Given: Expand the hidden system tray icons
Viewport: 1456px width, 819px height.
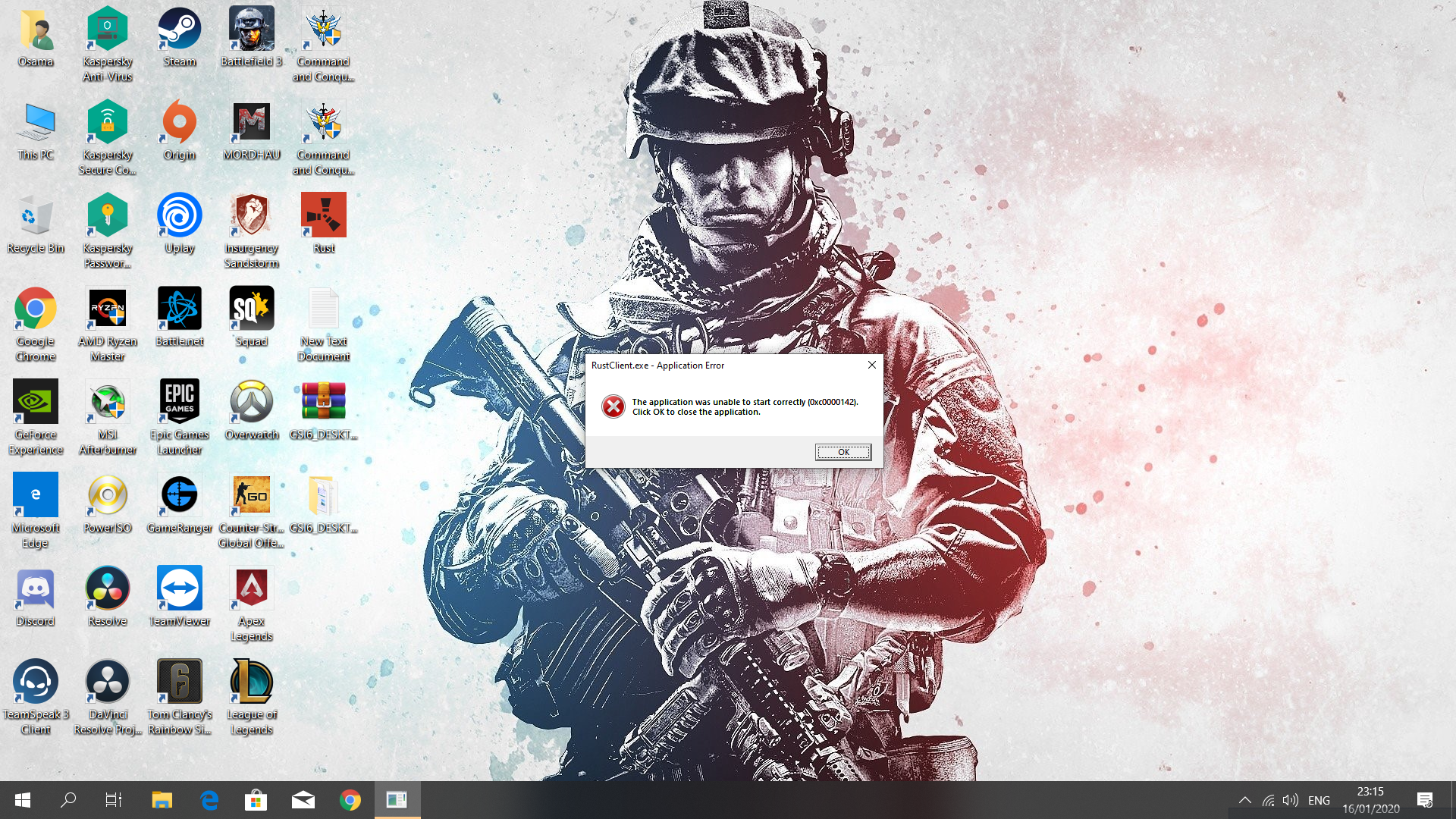Looking at the screenshot, I should (x=1244, y=800).
